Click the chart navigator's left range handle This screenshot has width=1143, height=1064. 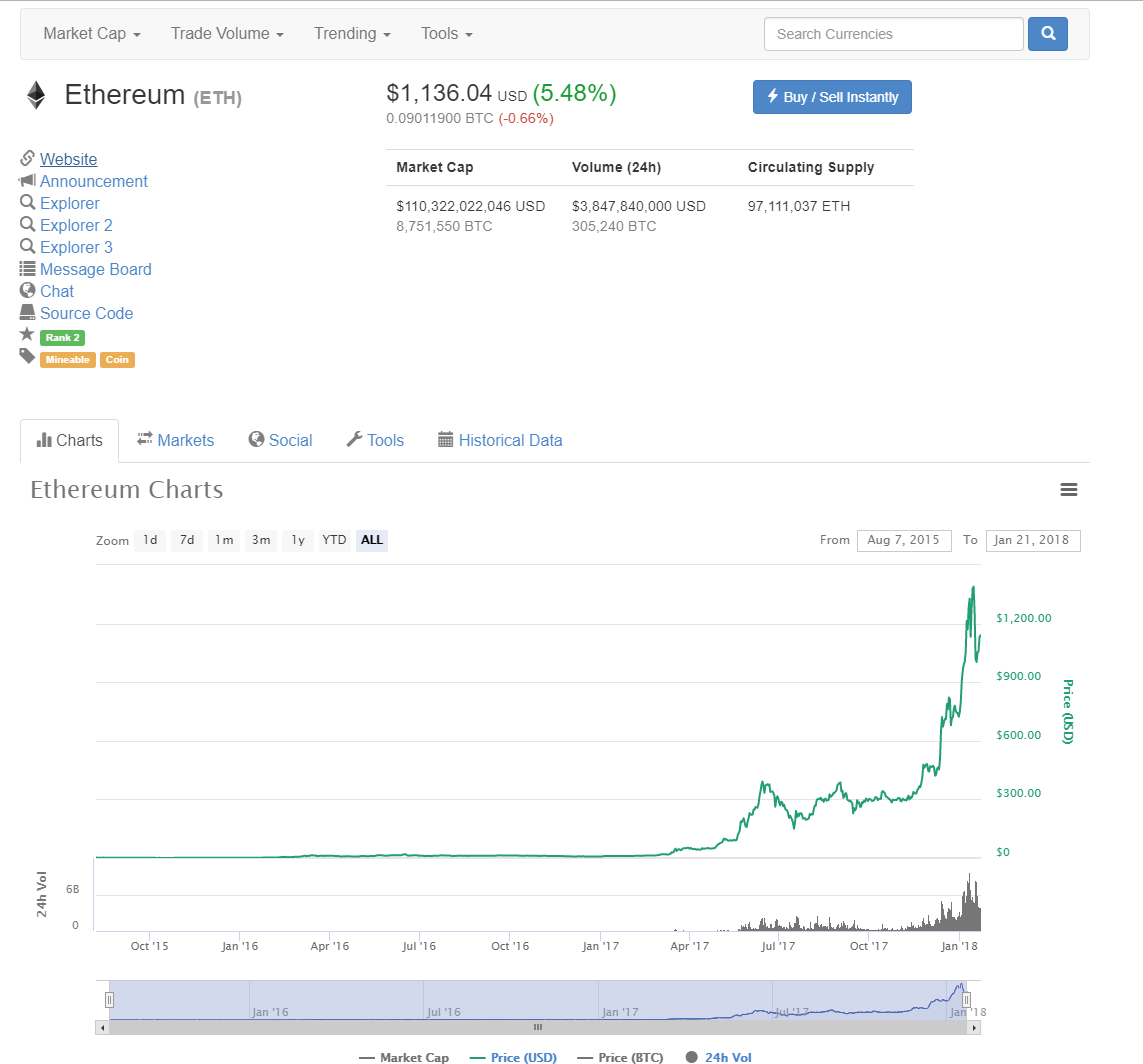tap(110, 999)
